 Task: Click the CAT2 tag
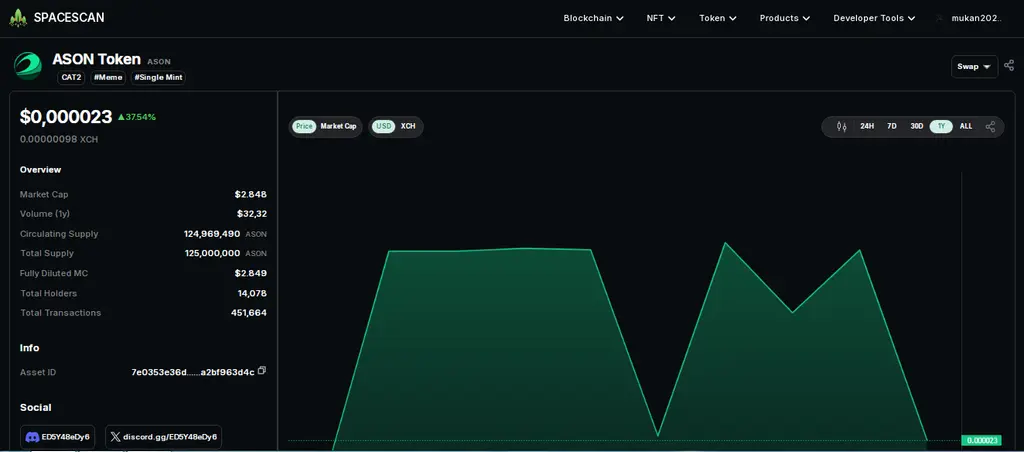[x=72, y=78]
